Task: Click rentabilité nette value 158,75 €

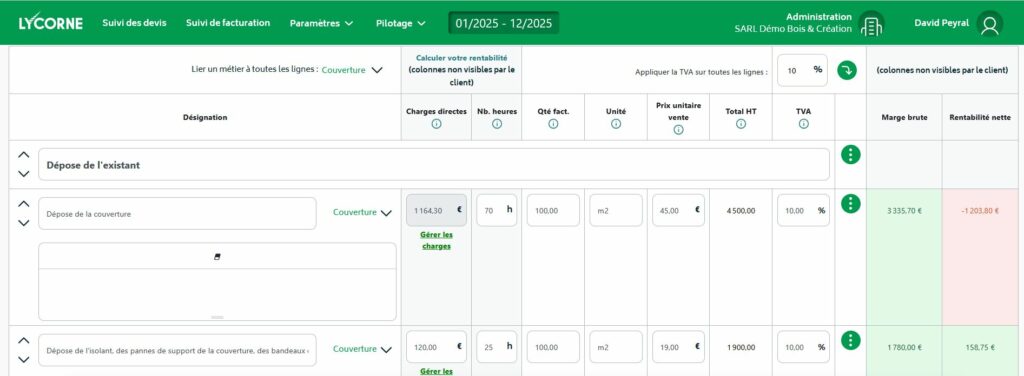Action: tap(980, 347)
